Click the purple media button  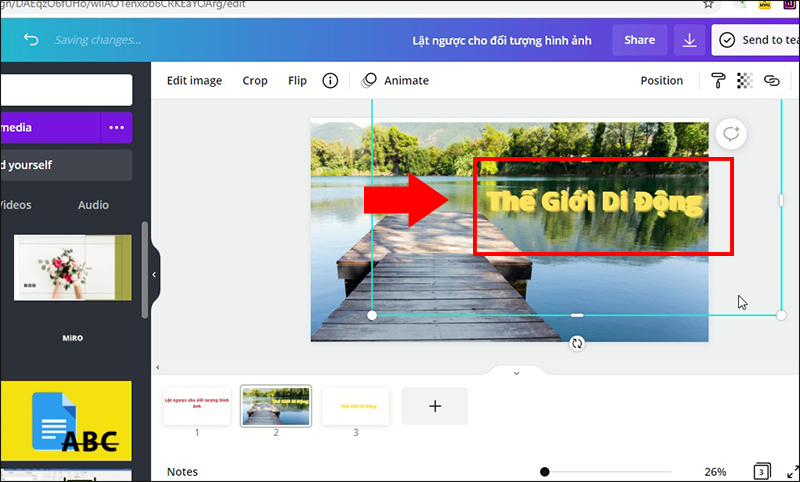pyautogui.click(x=50, y=128)
